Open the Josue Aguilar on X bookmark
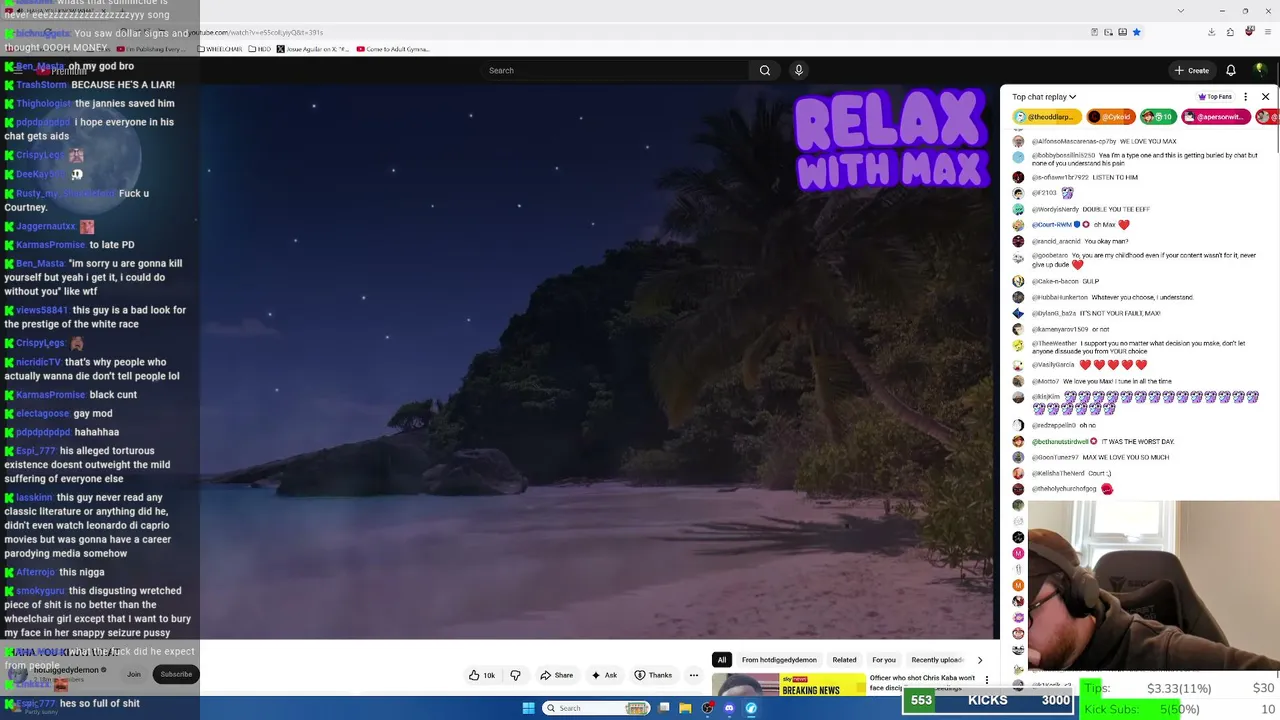Image resolution: width=1280 pixels, height=720 pixels. (x=313, y=49)
